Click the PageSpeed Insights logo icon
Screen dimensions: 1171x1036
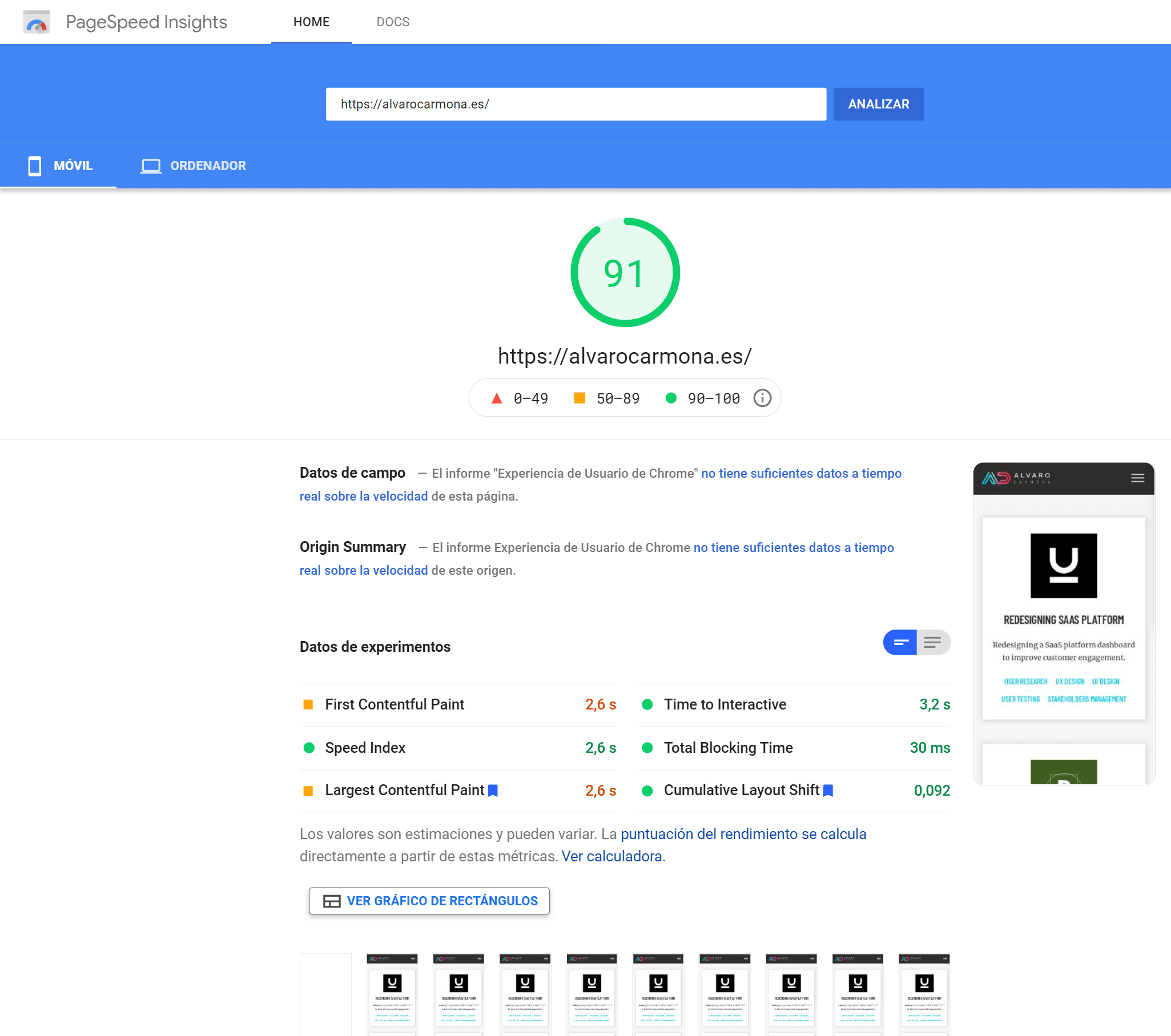(37, 22)
